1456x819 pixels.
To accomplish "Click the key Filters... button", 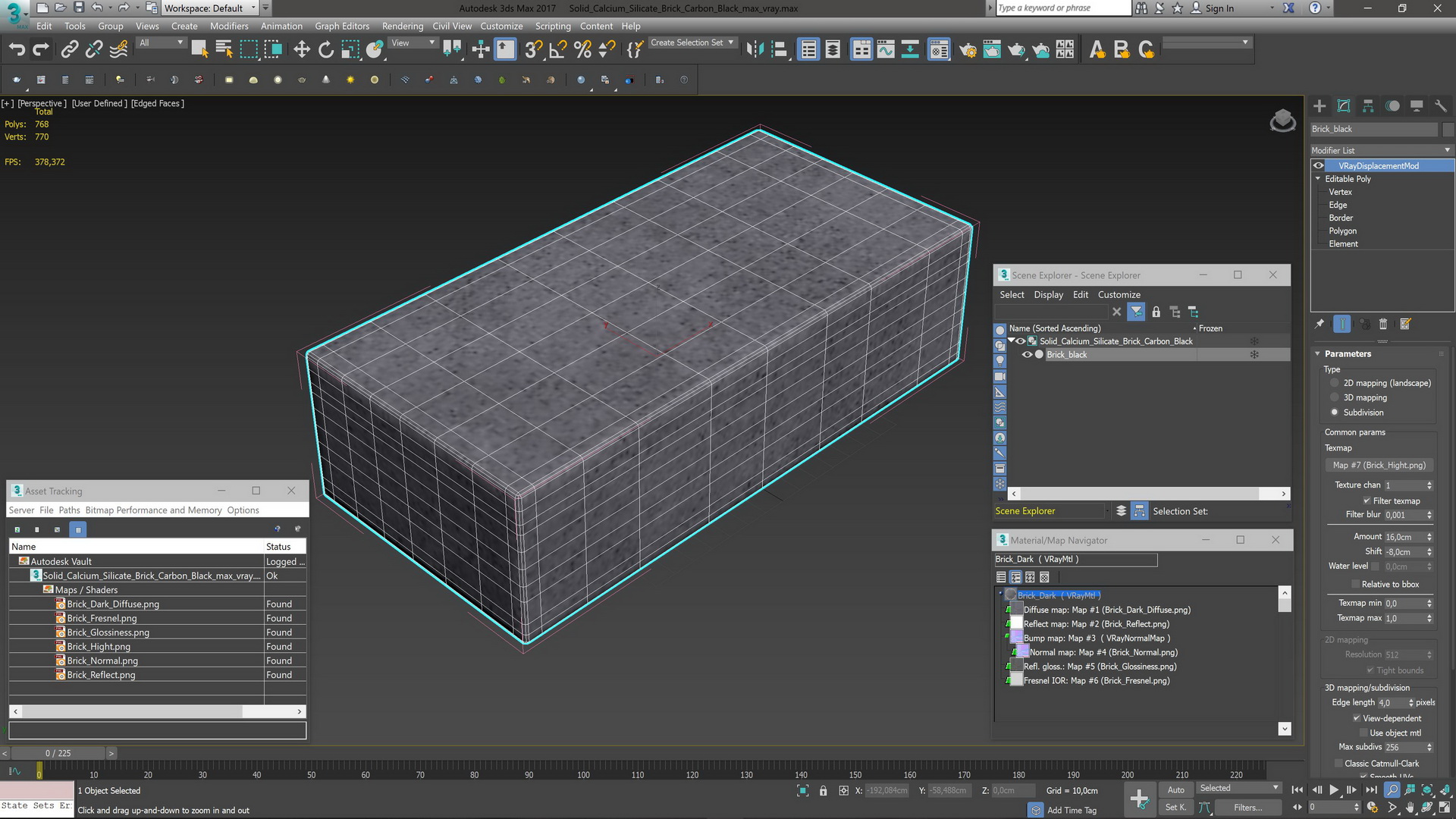I will pos(1247,808).
